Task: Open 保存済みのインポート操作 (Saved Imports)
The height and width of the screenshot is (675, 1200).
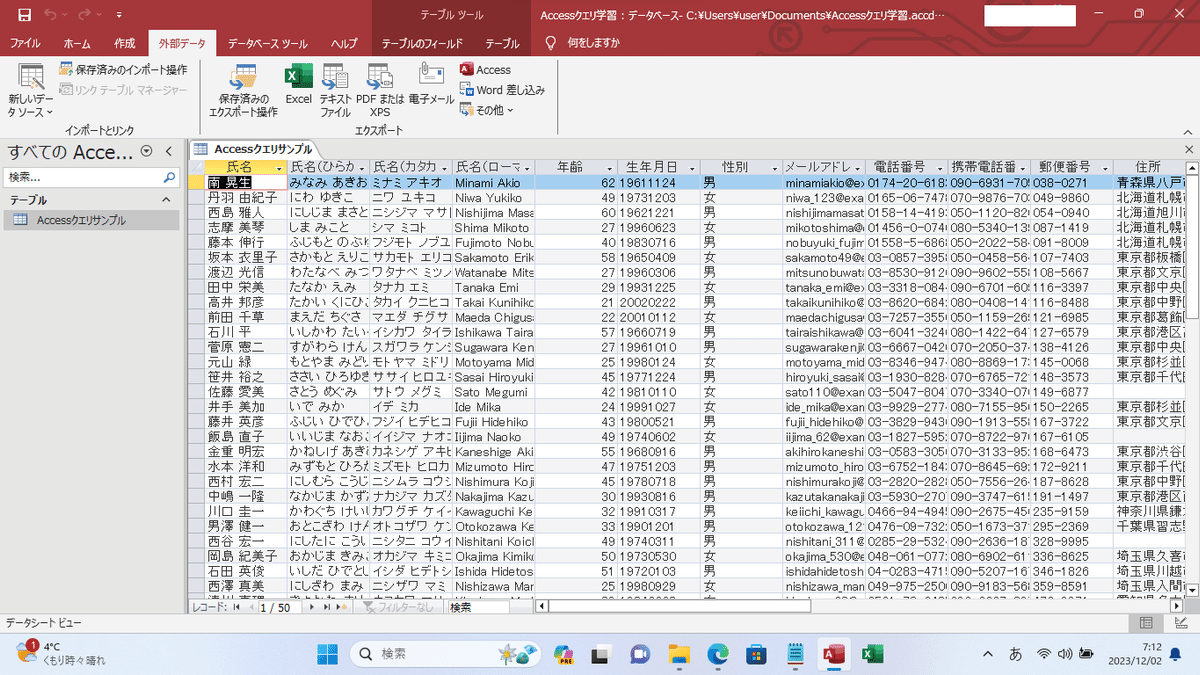Action: pyautogui.click(x=123, y=70)
